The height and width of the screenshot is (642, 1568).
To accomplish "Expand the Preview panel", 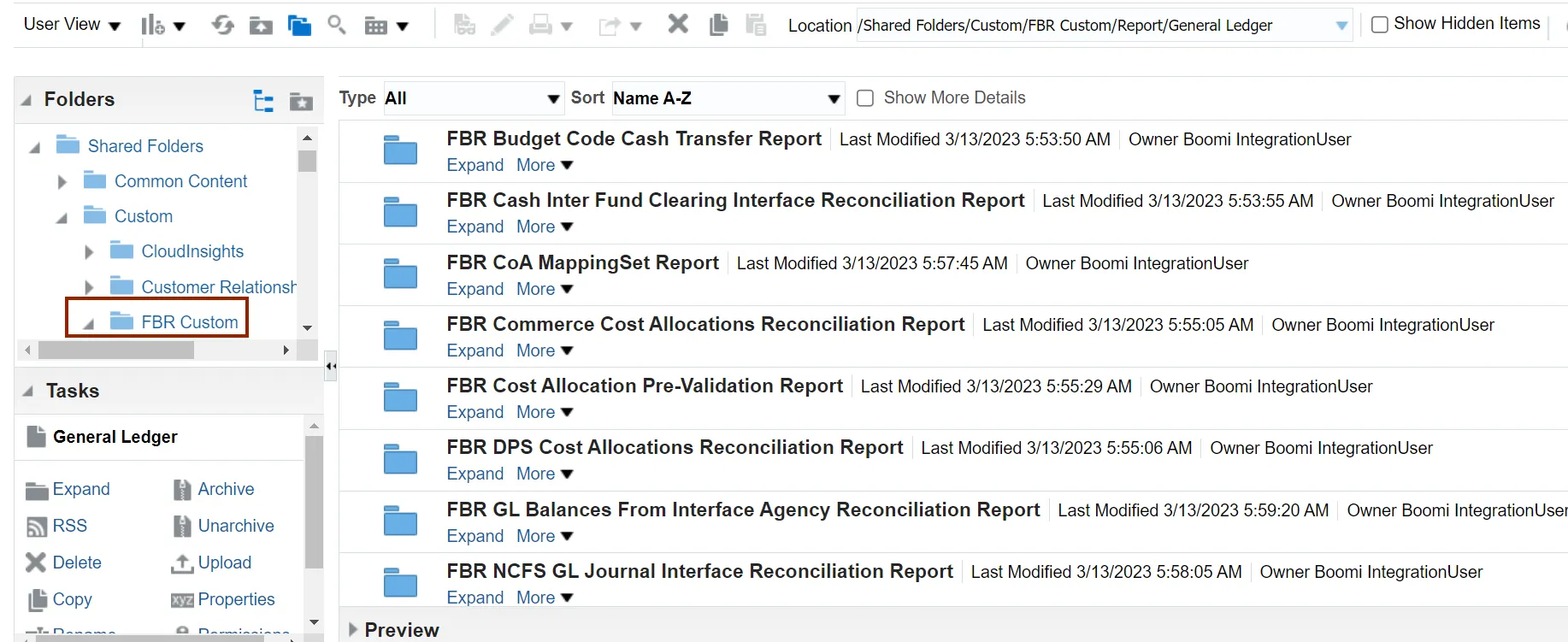I will pos(353,630).
